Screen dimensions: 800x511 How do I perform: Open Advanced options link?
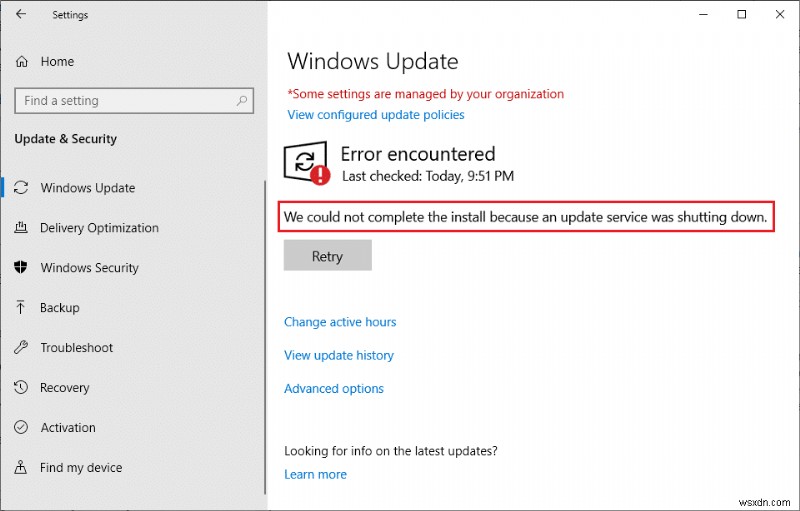pyautogui.click(x=334, y=389)
